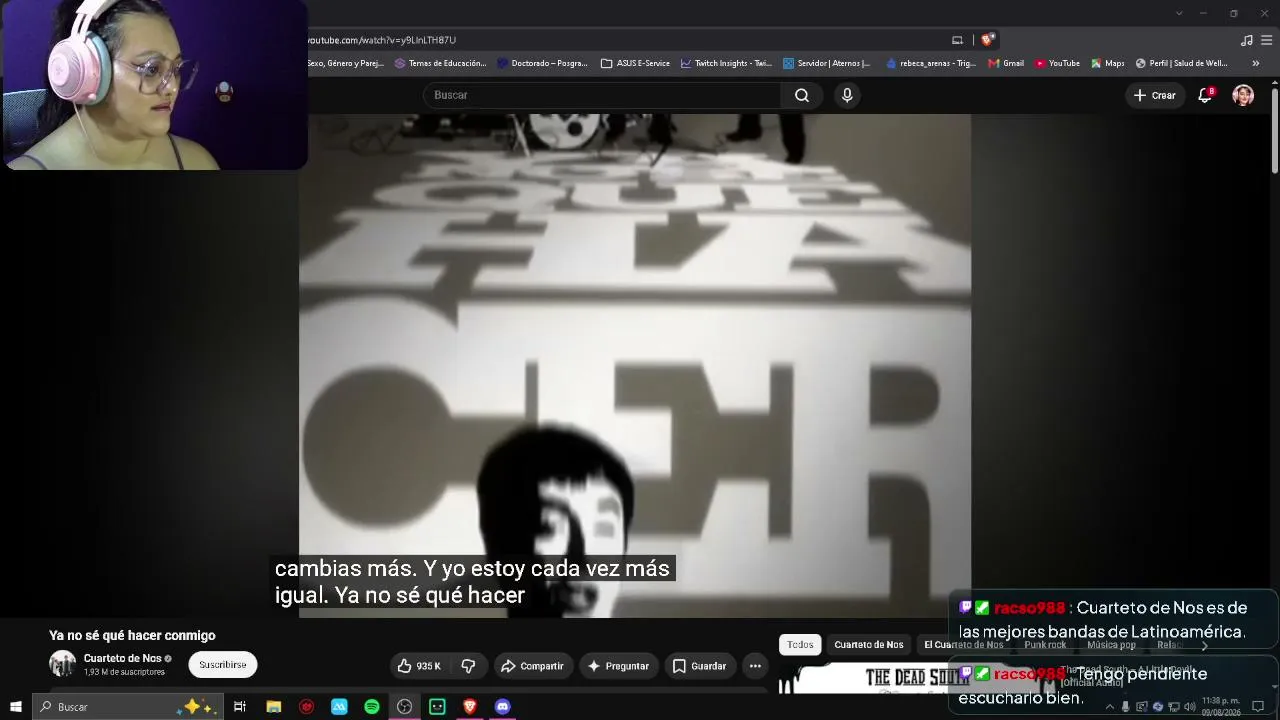Select the Todos filter chip
The image size is (1280, 720).
pyautogui.click(x=800, y=645)
